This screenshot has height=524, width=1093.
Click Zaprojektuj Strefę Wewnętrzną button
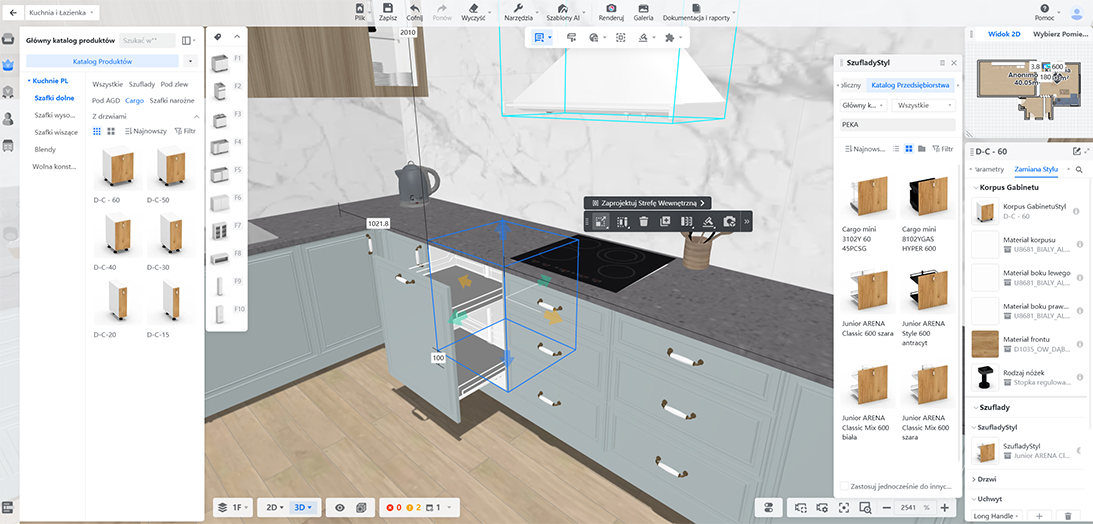point(648,202)
